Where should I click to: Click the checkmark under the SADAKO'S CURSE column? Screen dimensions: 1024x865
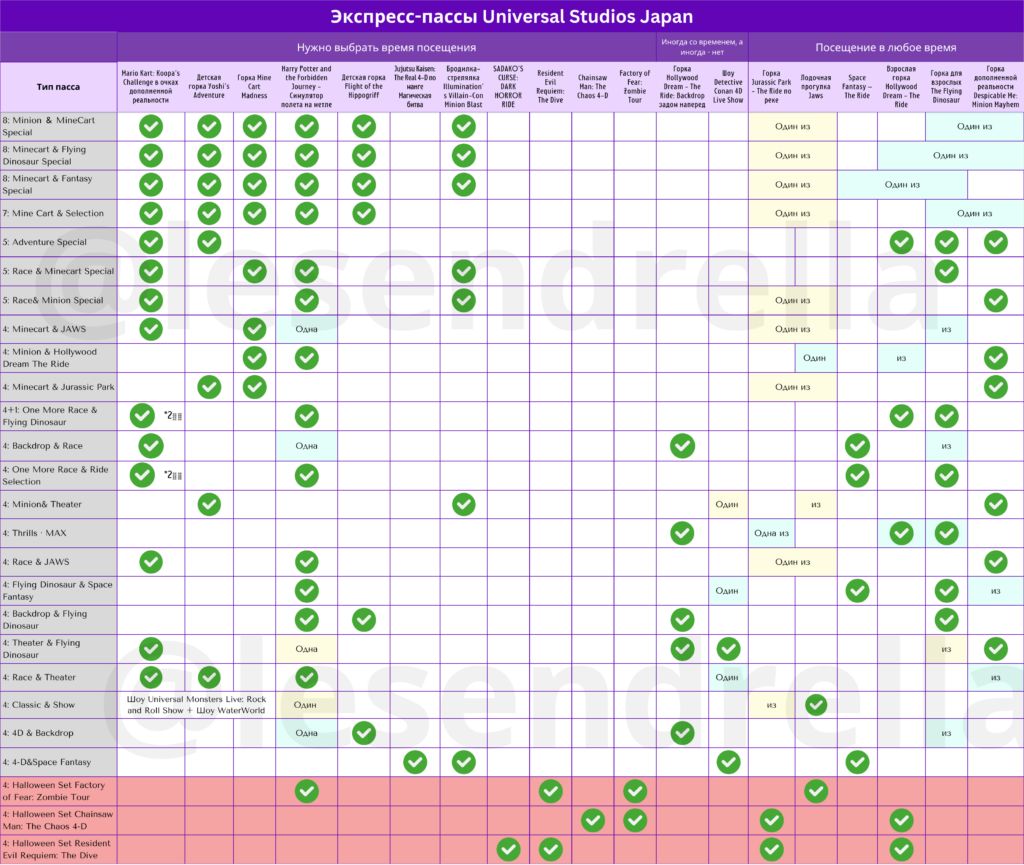coord(508,849)
